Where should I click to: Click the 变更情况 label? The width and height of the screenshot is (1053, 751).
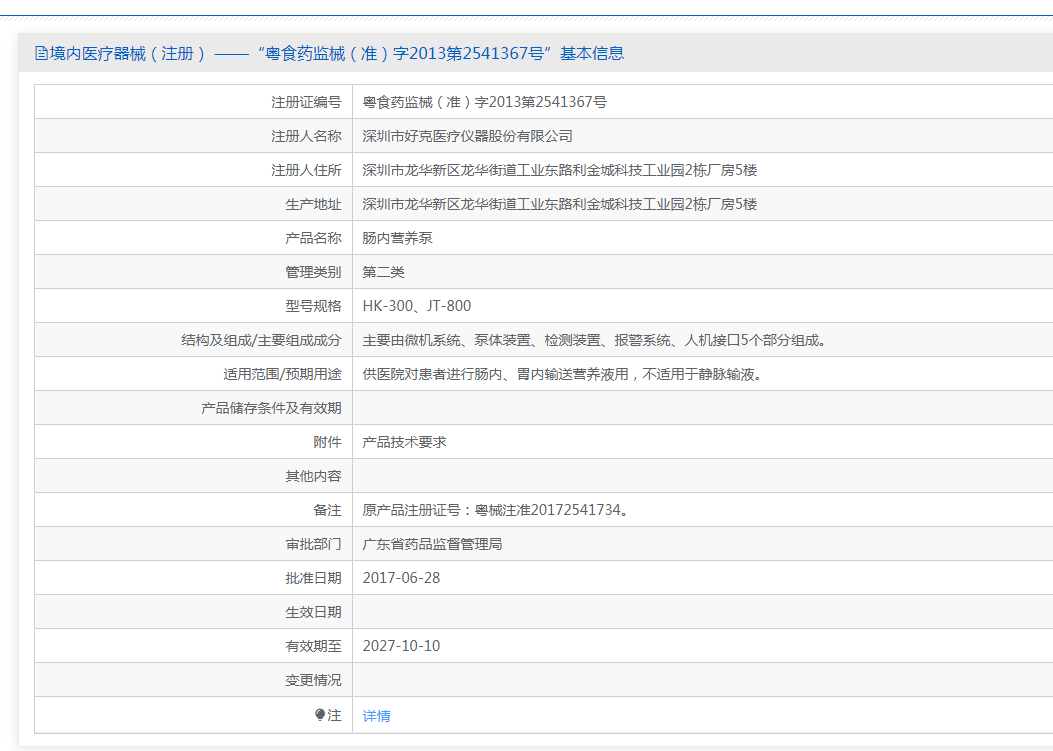(313, 680)
